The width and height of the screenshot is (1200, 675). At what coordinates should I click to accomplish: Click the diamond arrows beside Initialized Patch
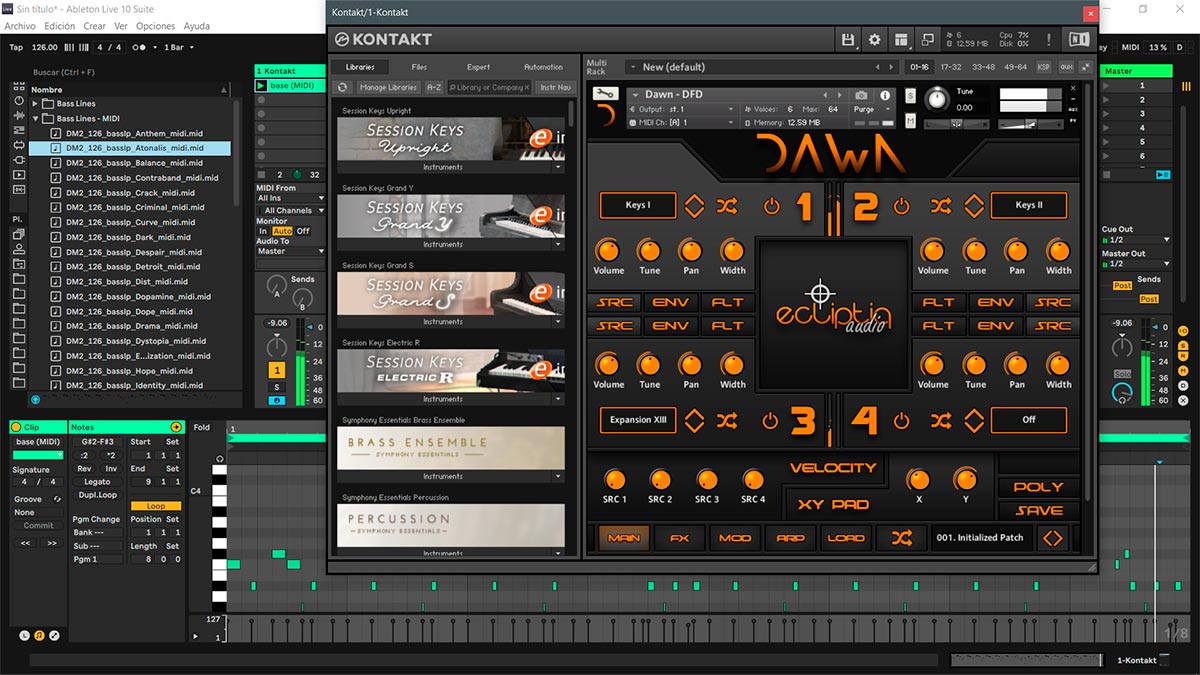tap(1051, 537)
